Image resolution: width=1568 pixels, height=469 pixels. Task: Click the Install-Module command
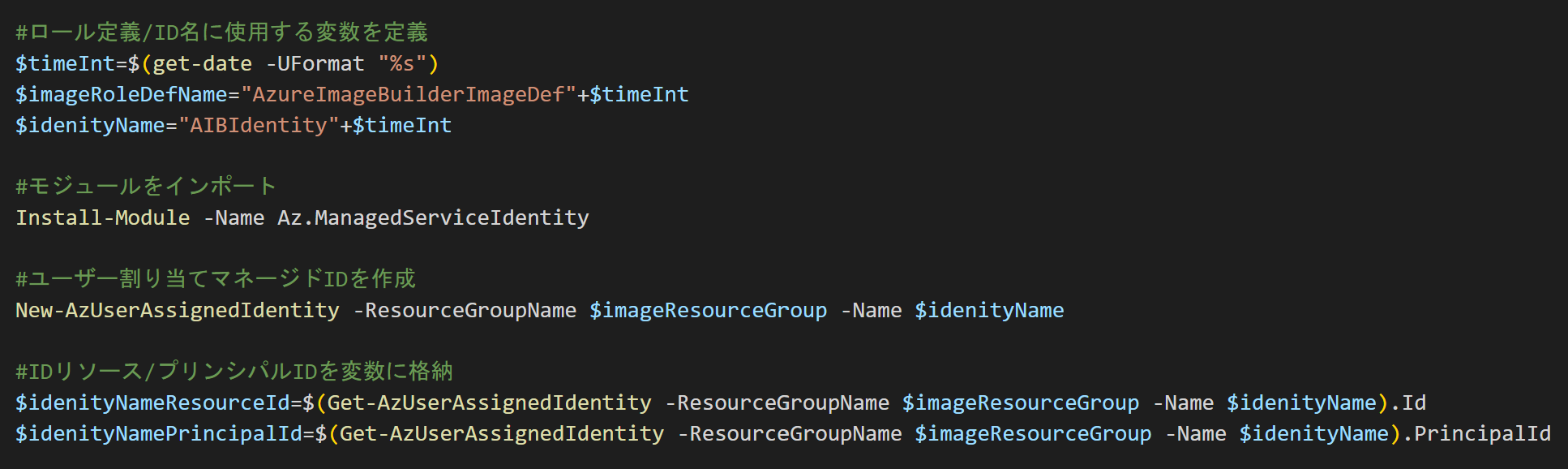[103, 217]
